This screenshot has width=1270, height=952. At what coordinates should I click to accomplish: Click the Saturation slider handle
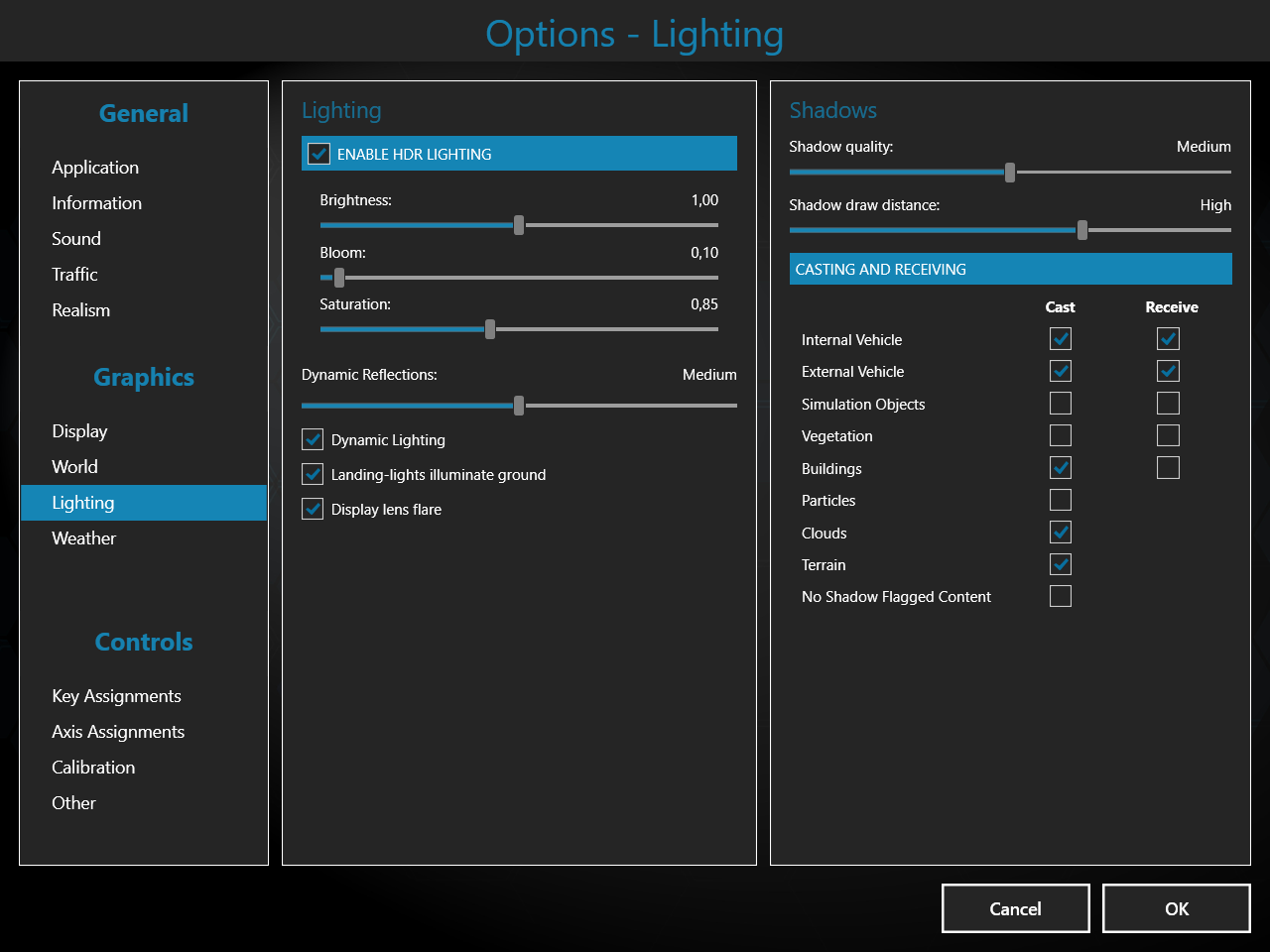click(x=490, y=329)
